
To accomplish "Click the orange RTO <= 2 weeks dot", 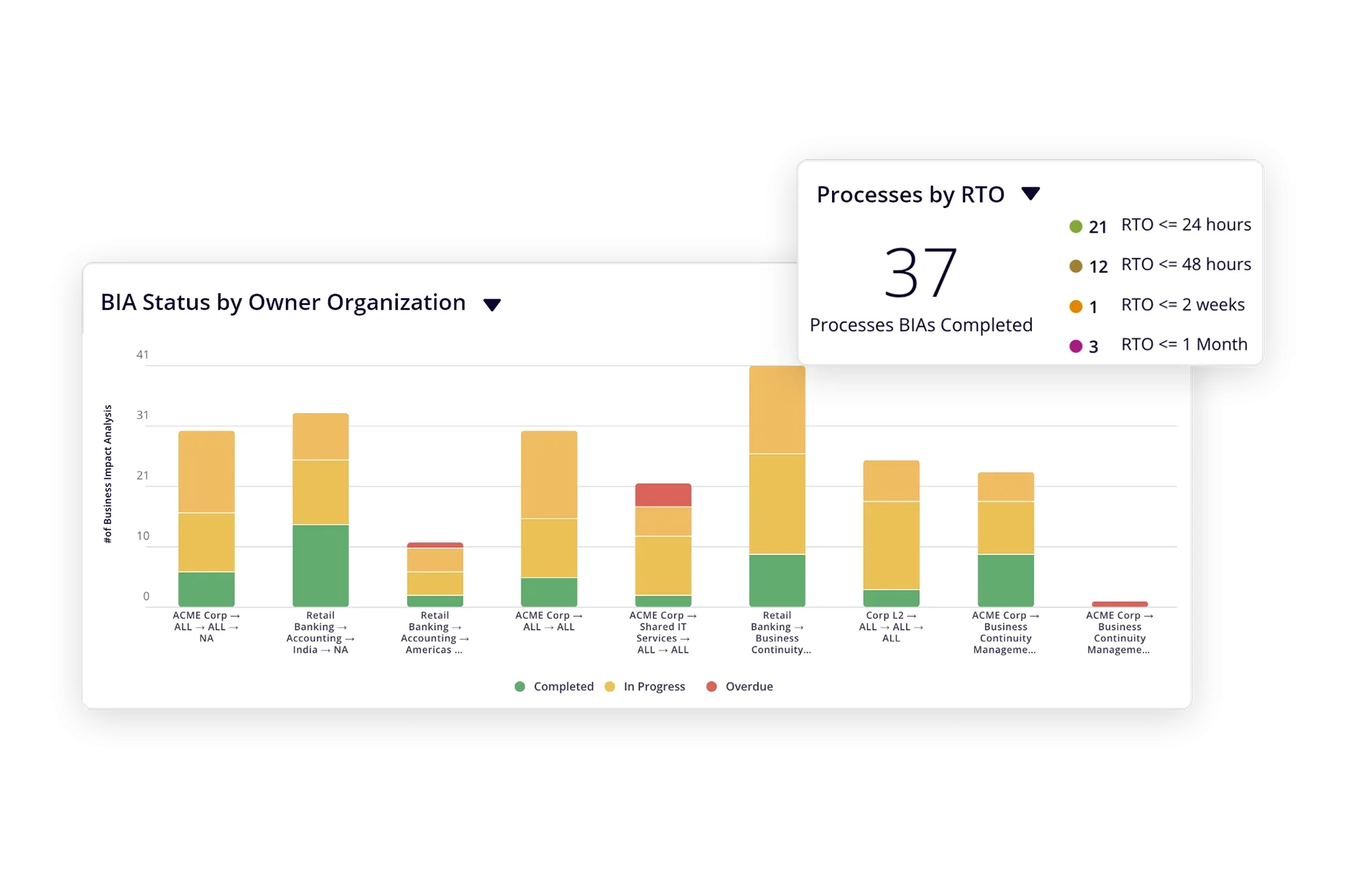I will tap(1076, 306).
